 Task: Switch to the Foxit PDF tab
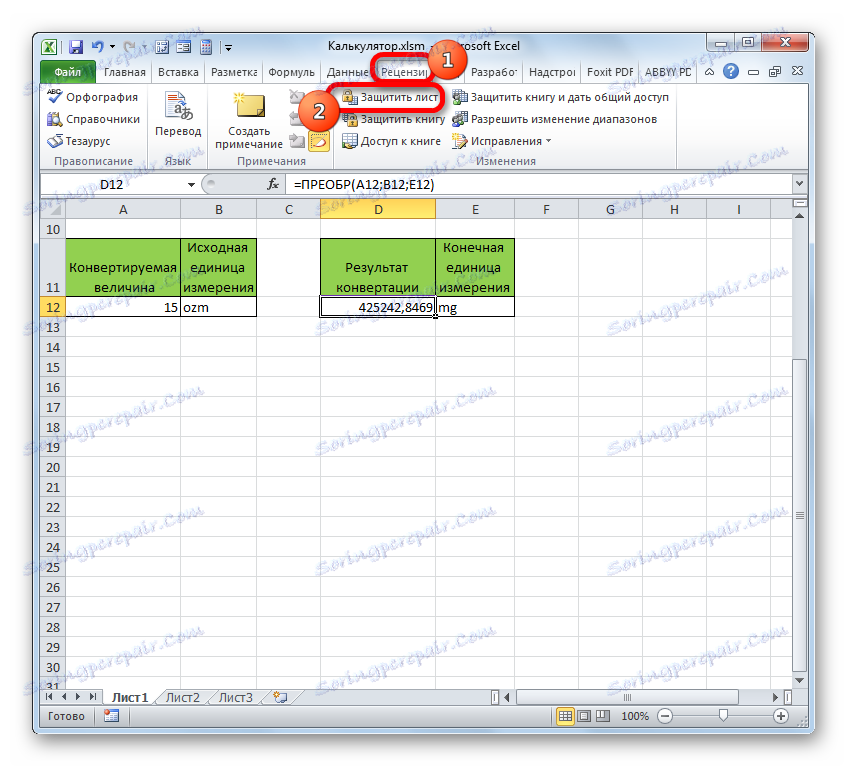point(610,72)
